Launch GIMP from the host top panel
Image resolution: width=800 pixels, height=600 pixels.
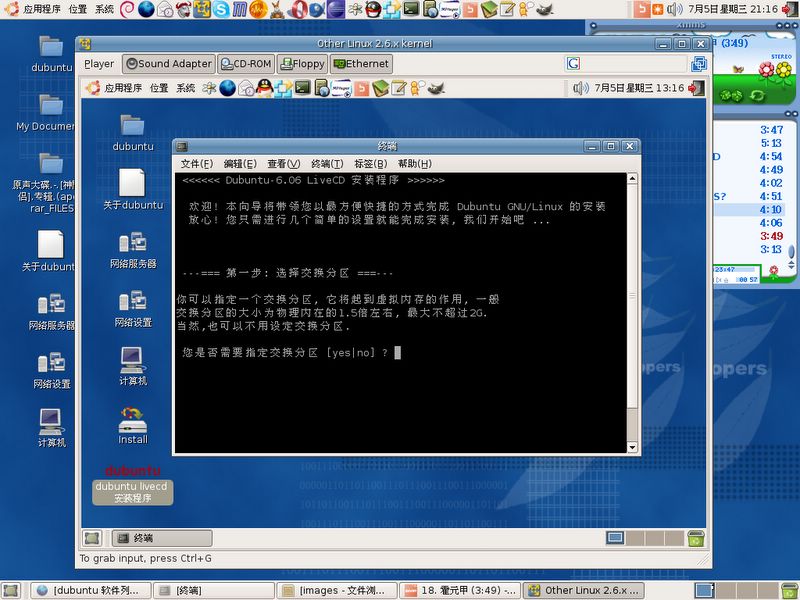544,9
